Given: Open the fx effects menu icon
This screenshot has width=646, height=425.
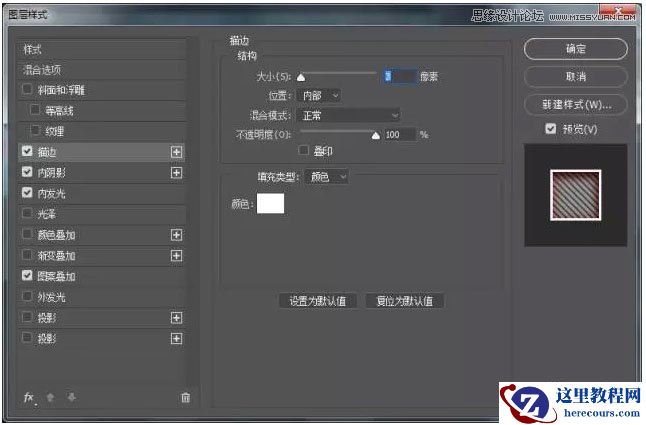Looking at the screenshot, I should 28,397.
